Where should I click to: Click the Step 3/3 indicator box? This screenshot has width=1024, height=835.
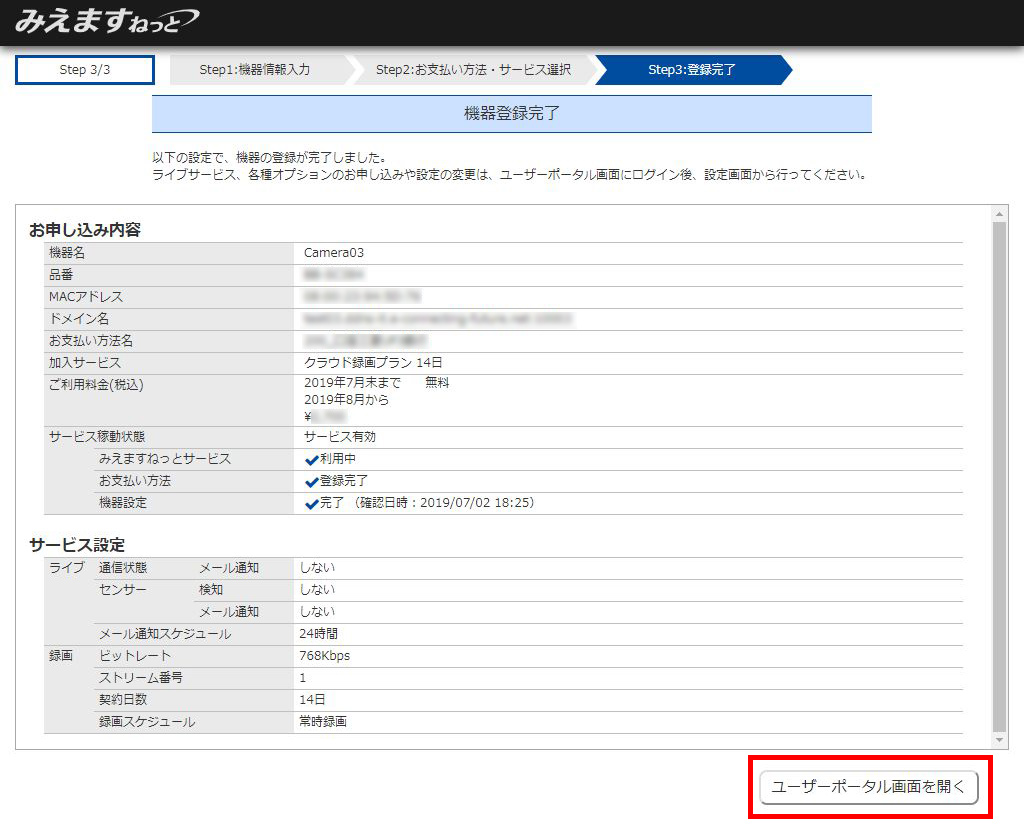85,70
